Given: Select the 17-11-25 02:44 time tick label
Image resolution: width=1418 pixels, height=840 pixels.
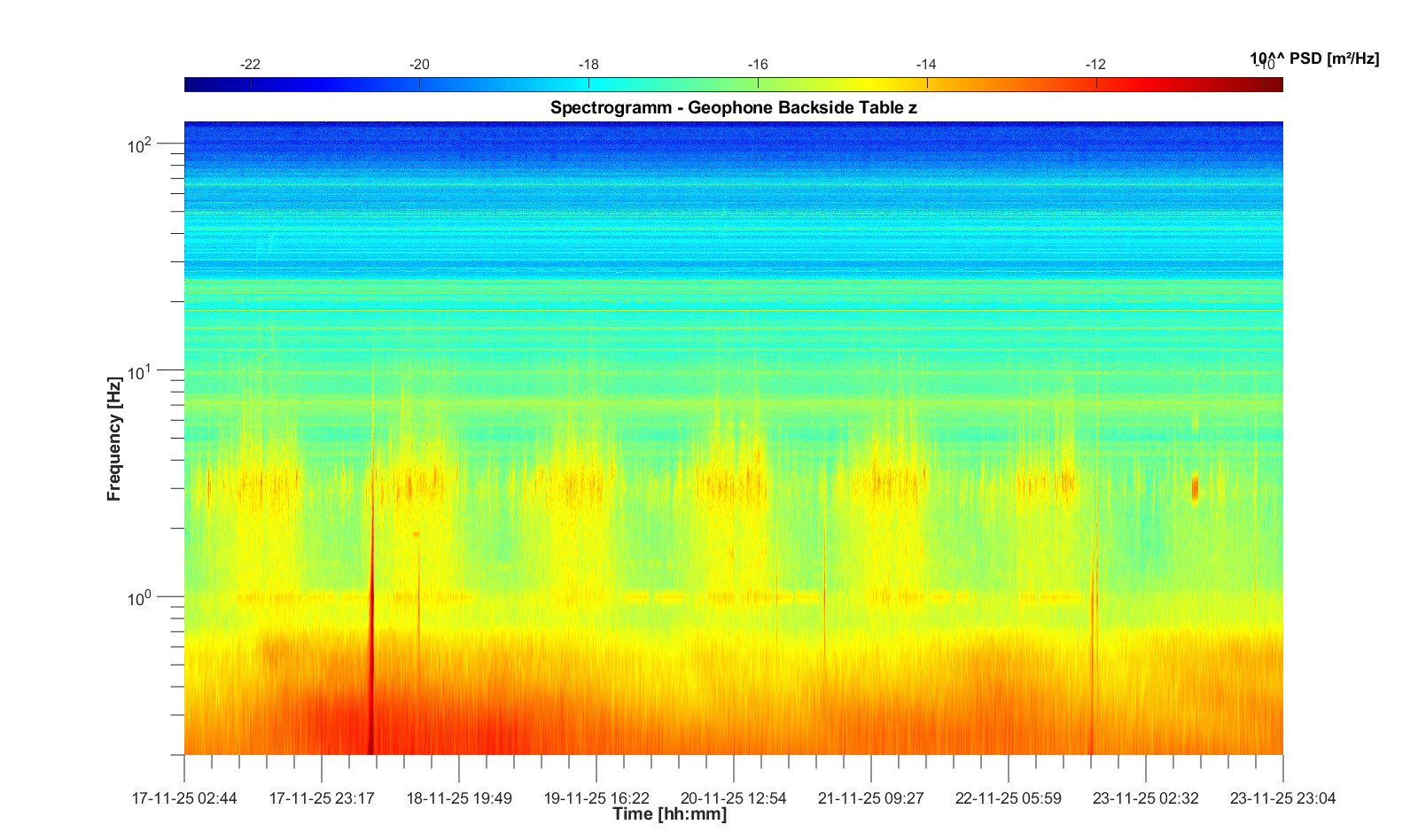Looking at the screenshot, I should coord(184,798).
